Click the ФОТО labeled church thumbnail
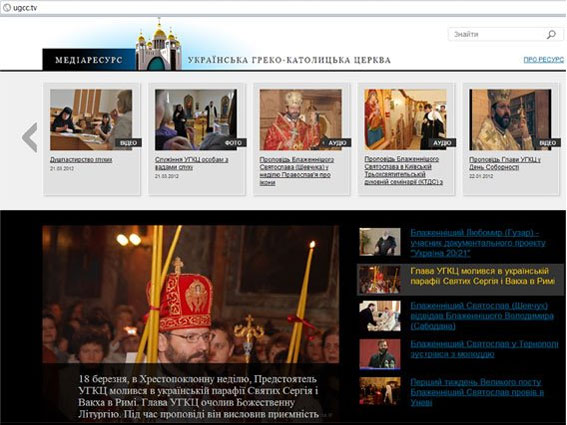Viewport: 567px width, 425px height. point(196,120)
